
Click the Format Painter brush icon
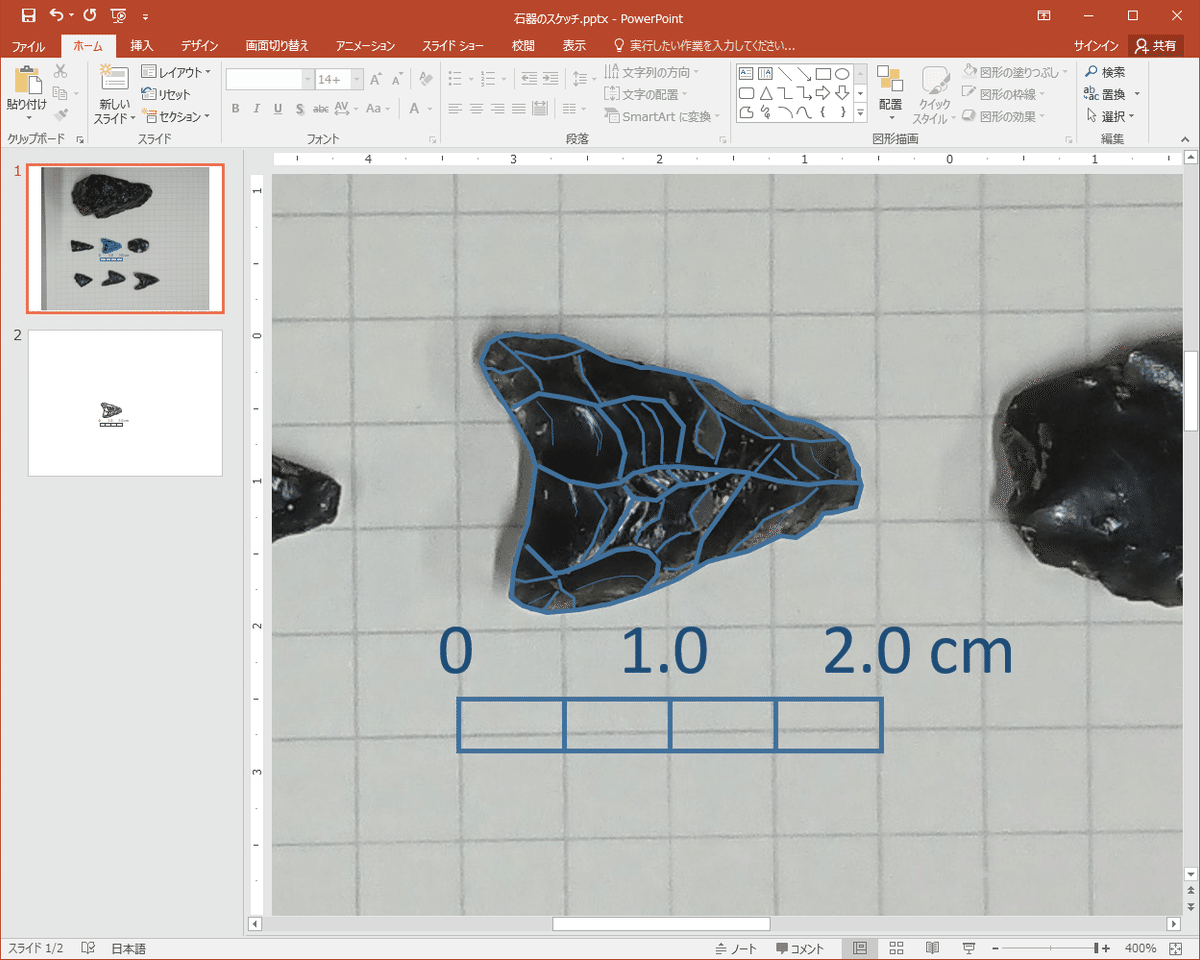click(x=60, y=116)
